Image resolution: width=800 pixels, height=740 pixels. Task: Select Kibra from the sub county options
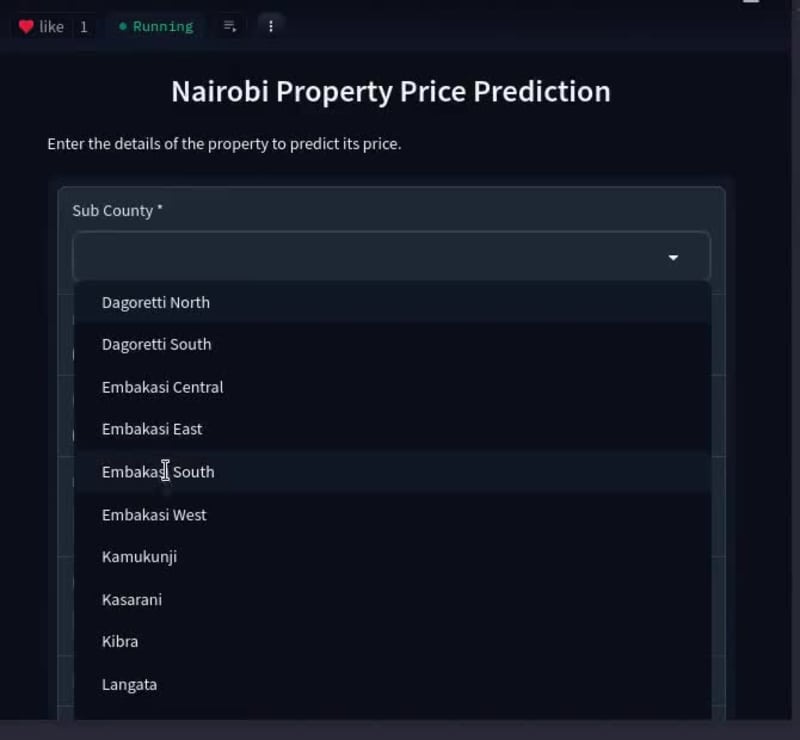120,641
